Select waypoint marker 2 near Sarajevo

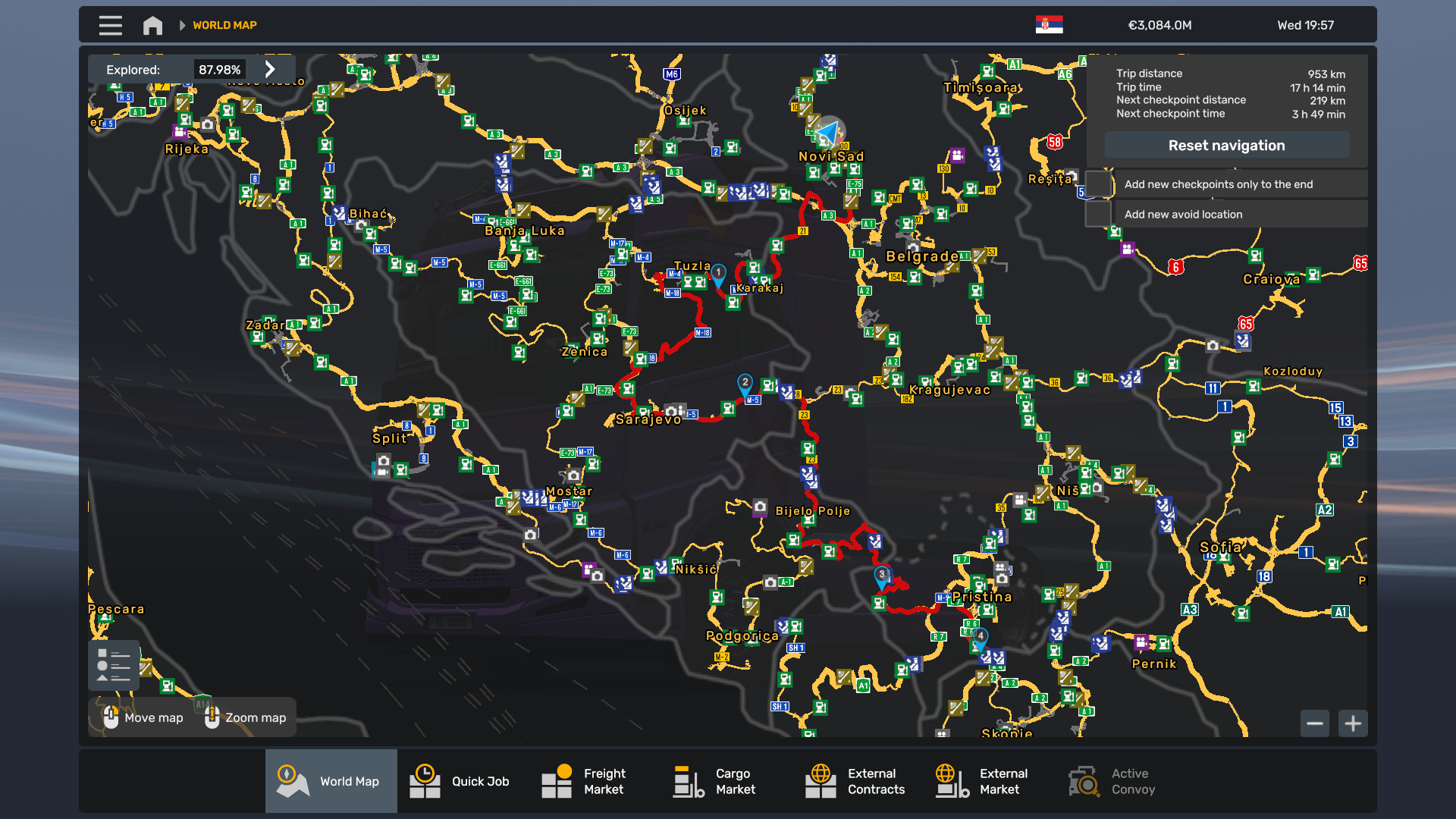coord(745,383)
